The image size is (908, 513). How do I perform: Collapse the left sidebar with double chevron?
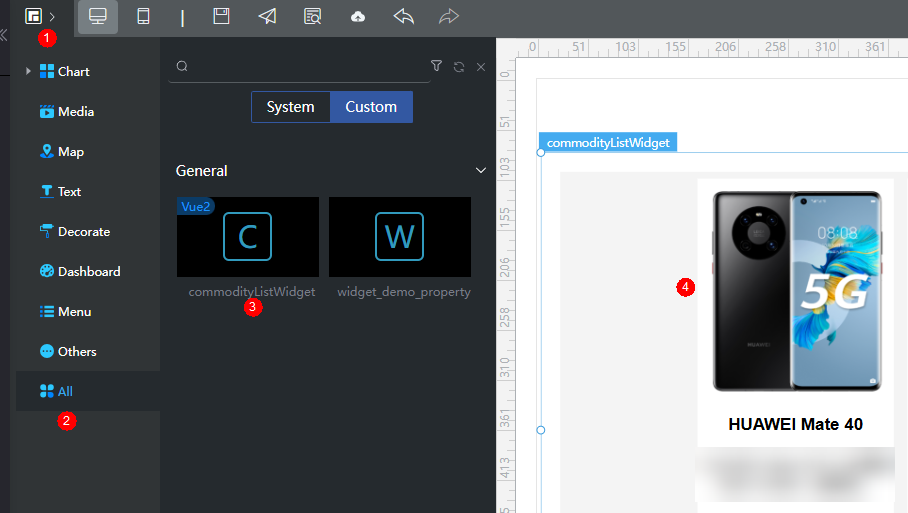pyautogui.click(x=3, y=35)
